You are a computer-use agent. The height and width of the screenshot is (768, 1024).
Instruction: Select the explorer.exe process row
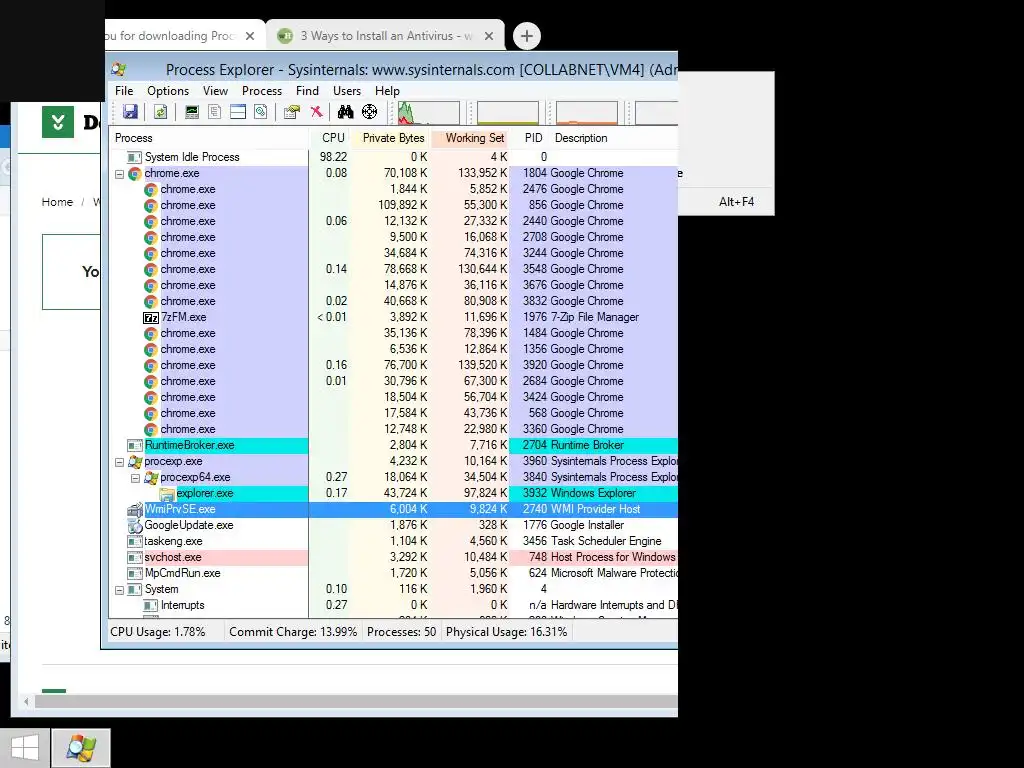[x=394, y=493]
